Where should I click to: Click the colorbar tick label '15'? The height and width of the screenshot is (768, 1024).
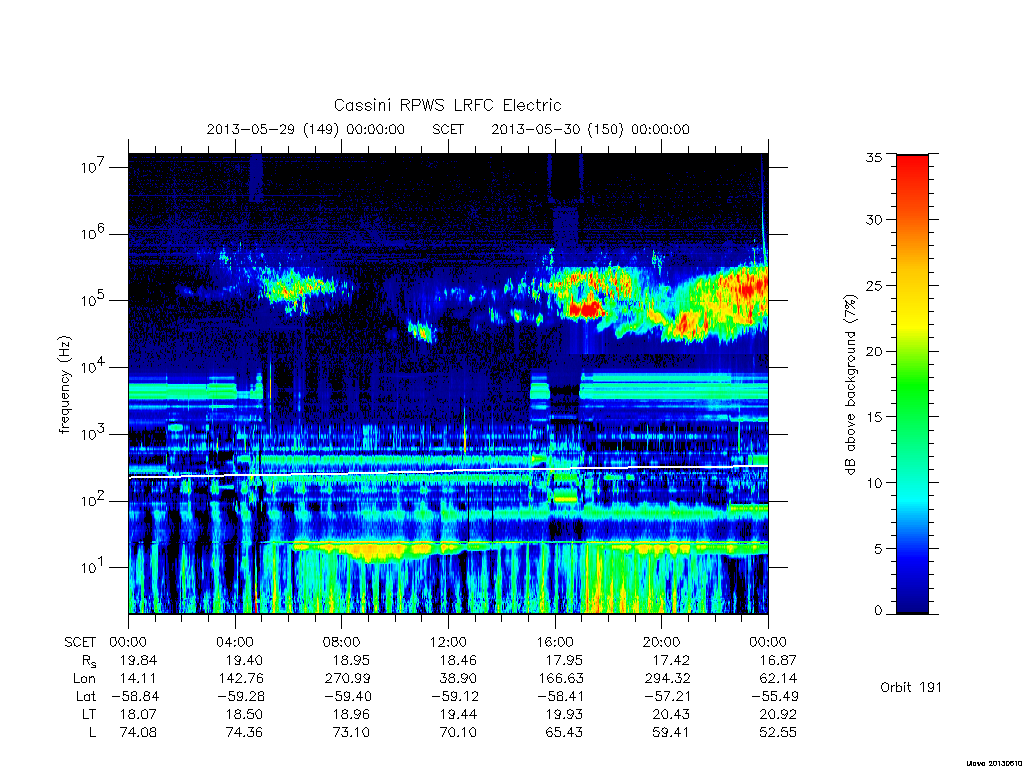873,417
